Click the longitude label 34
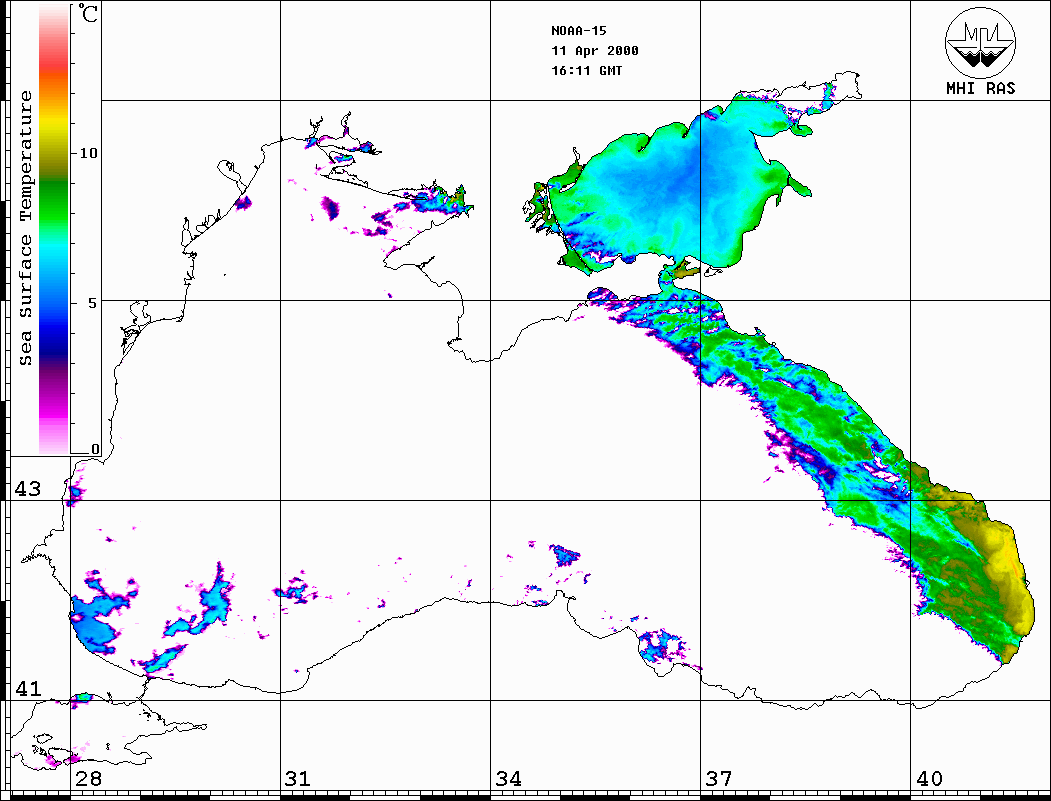The height and width of the screenshot is (801, 1051). (x=508, y=778)
